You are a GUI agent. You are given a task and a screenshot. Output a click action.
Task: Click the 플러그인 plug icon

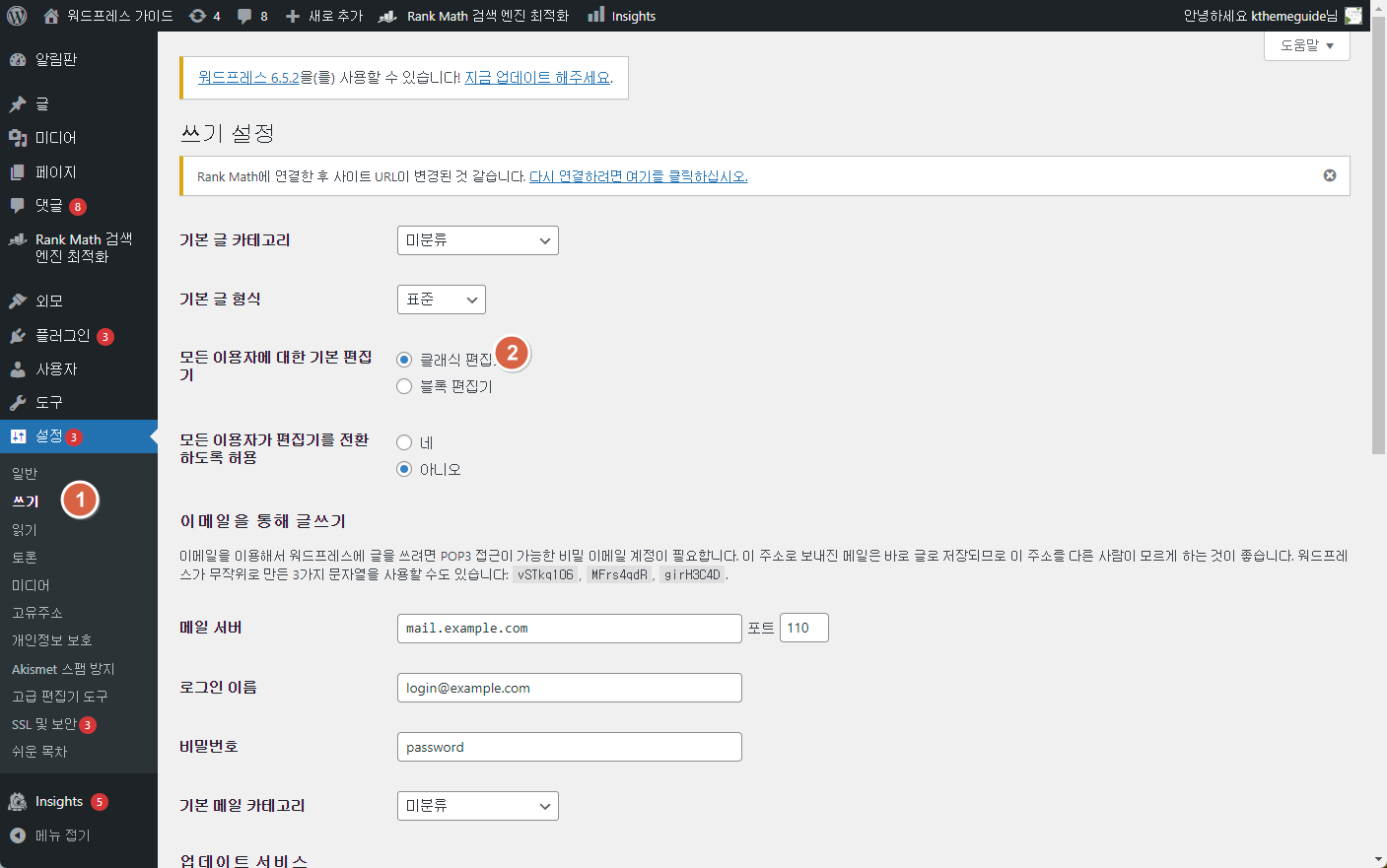[18, 336]
